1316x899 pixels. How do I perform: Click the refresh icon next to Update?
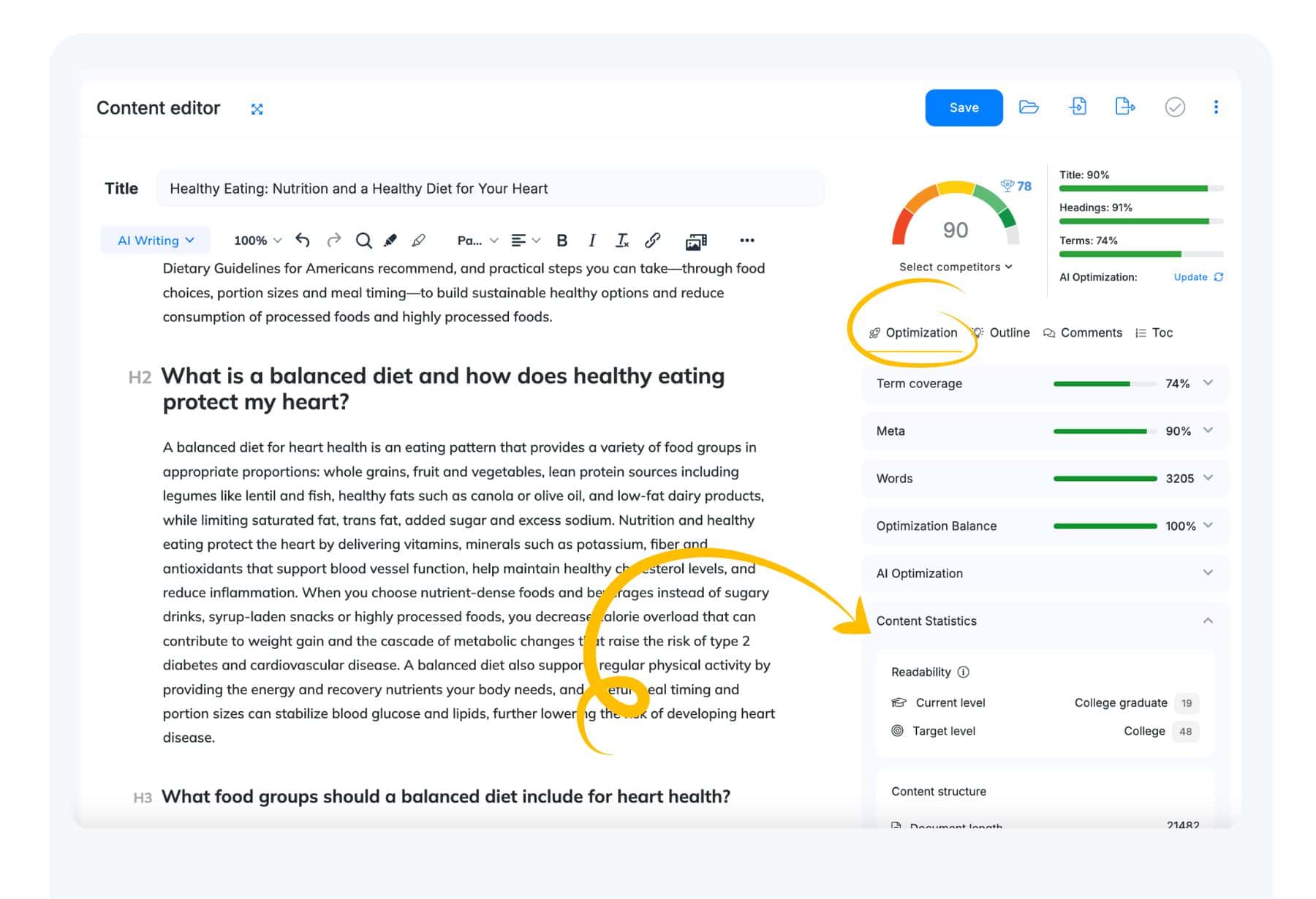tap(1219, 277)
